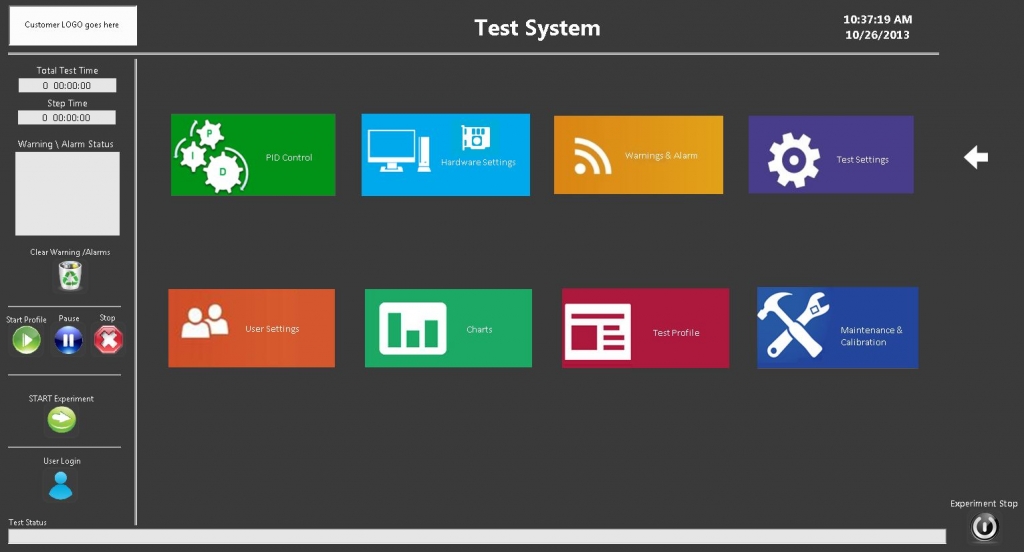Open the Warnings & Alarm tile

[638, 155]
